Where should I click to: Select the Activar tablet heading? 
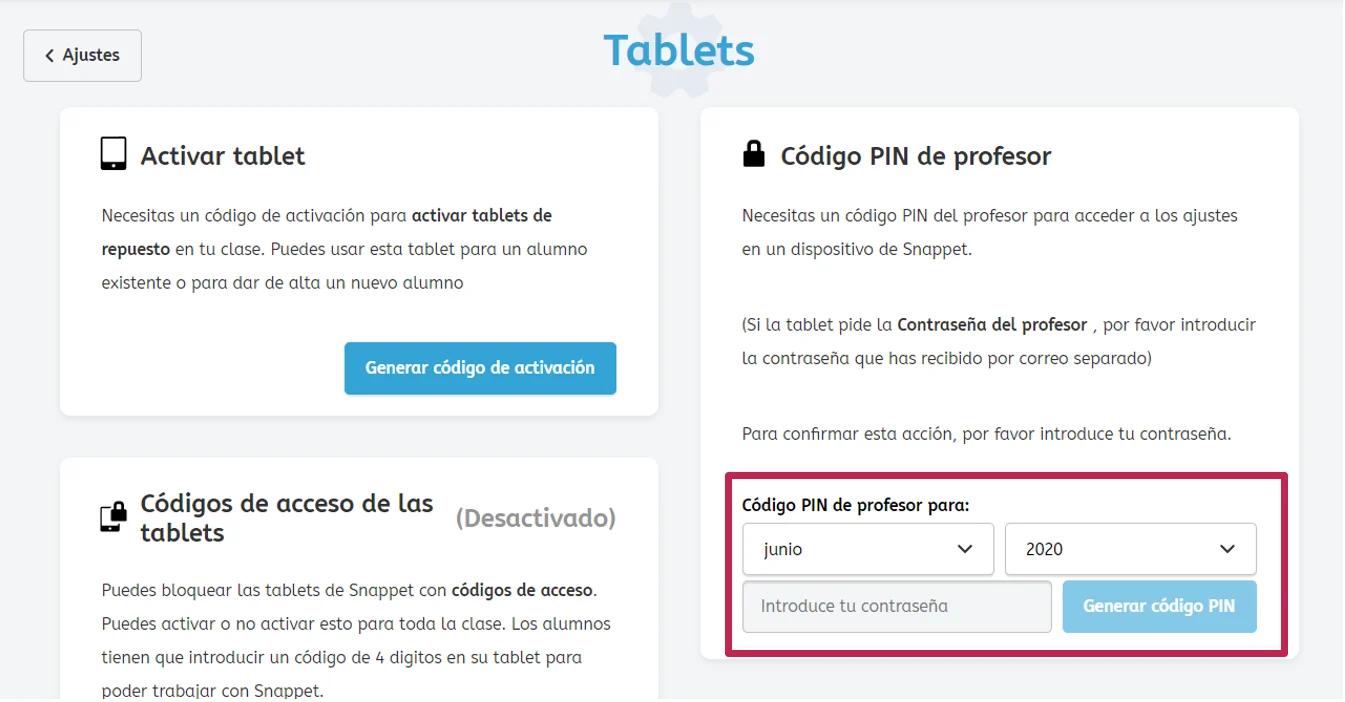click(x=223, y=156)
